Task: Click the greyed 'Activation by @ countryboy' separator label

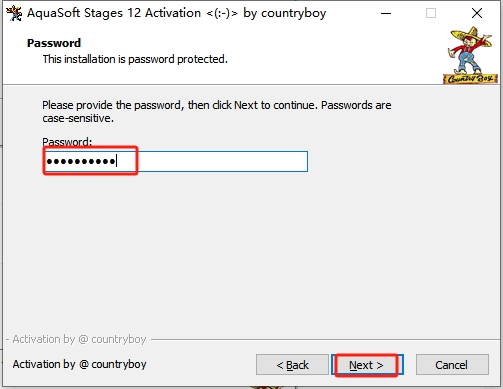Action: coord(79,339)
